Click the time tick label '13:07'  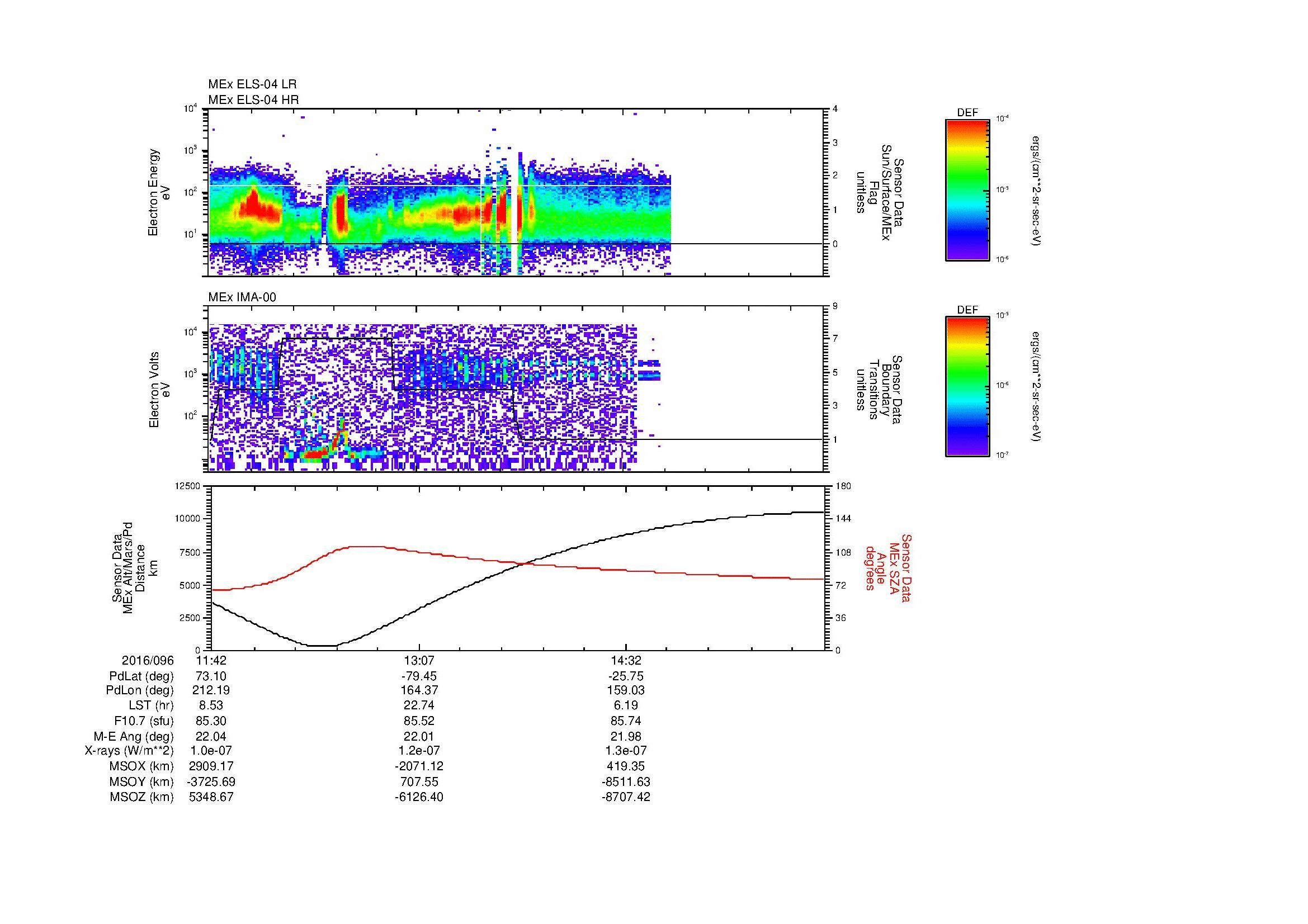(419, 660)
